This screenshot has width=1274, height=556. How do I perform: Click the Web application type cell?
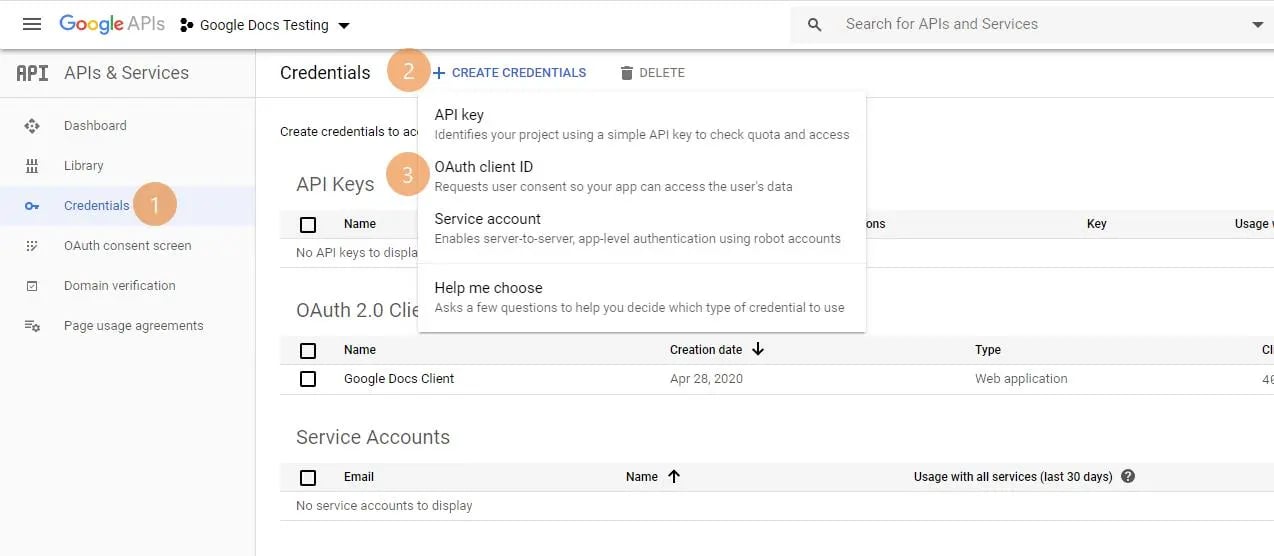[x=1021, y=379]
